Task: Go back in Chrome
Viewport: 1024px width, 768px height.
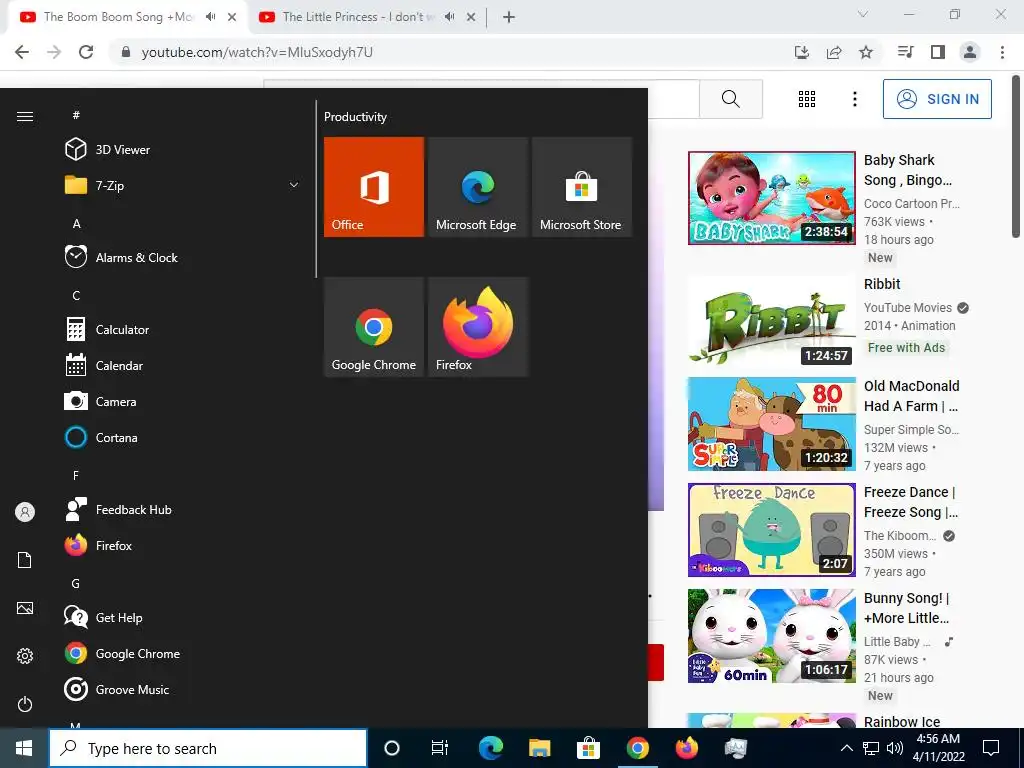Action: click(x=22, y=52)
